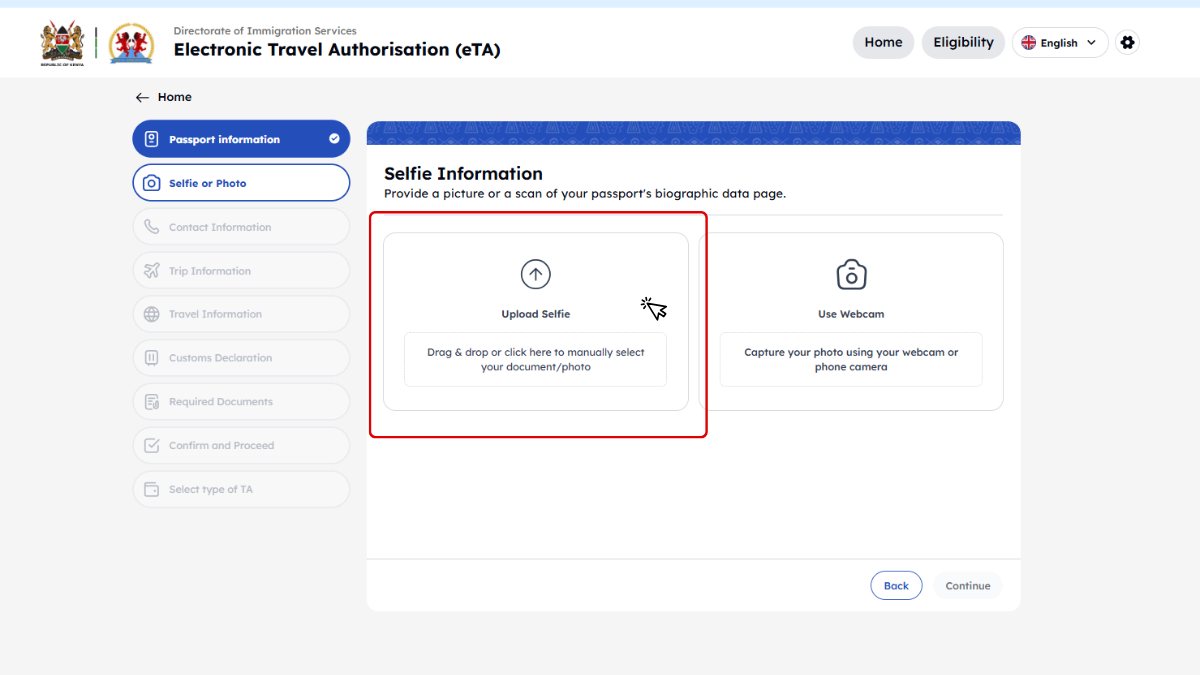Open the Home navigation tab
This screenshot has height=675, width=1200.
[x=883, y=43]
